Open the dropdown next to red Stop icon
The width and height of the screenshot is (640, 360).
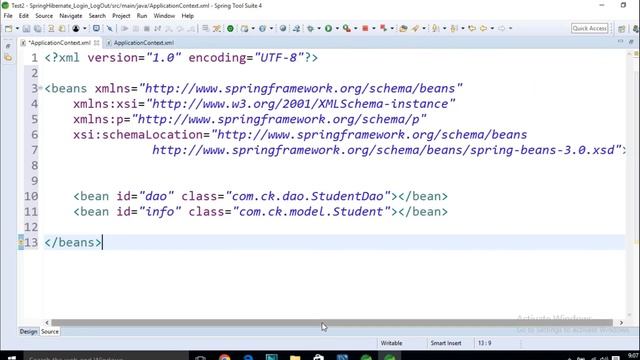[x=373, y=28]
